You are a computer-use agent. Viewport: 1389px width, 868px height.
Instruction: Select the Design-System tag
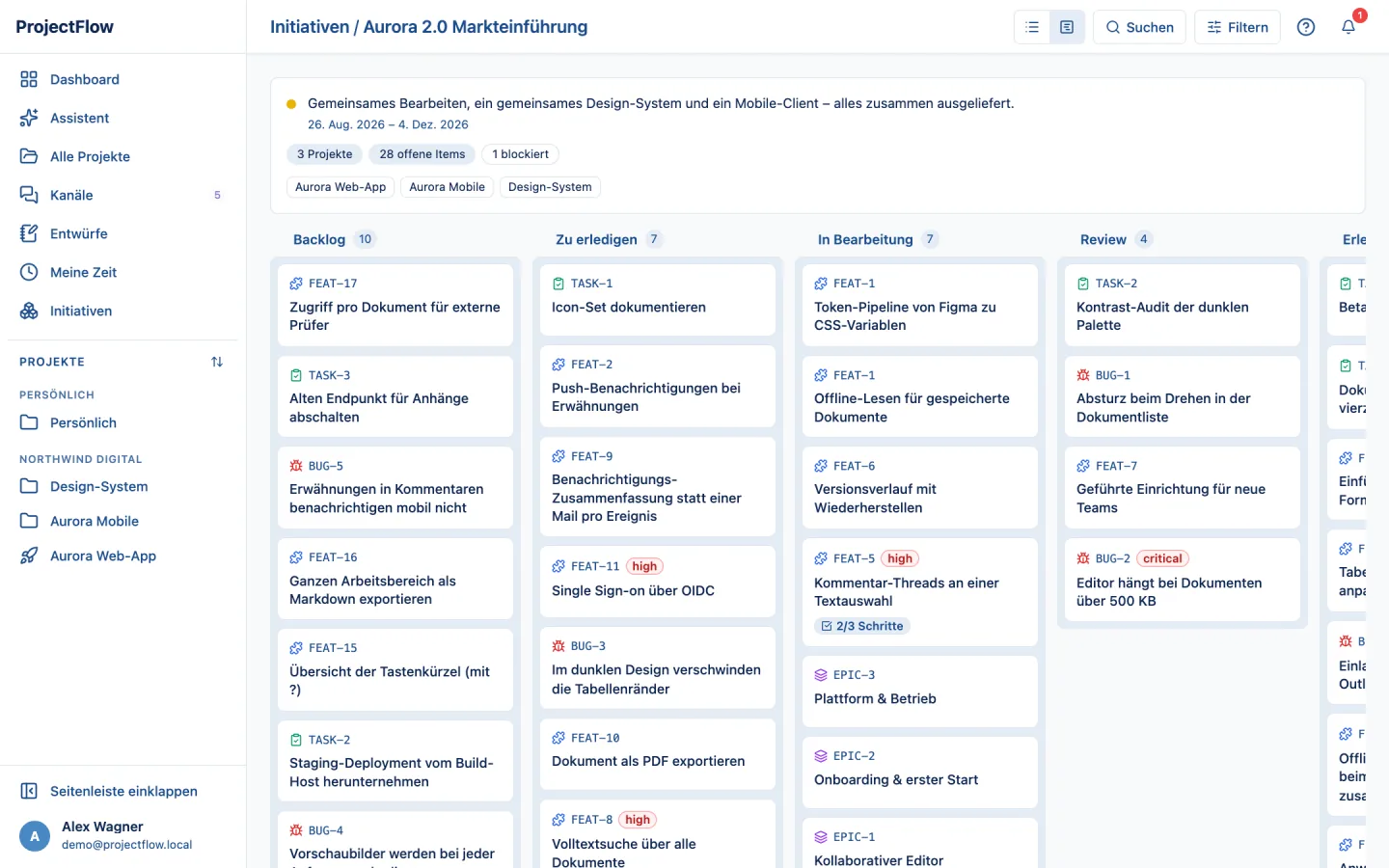(550, 187)
